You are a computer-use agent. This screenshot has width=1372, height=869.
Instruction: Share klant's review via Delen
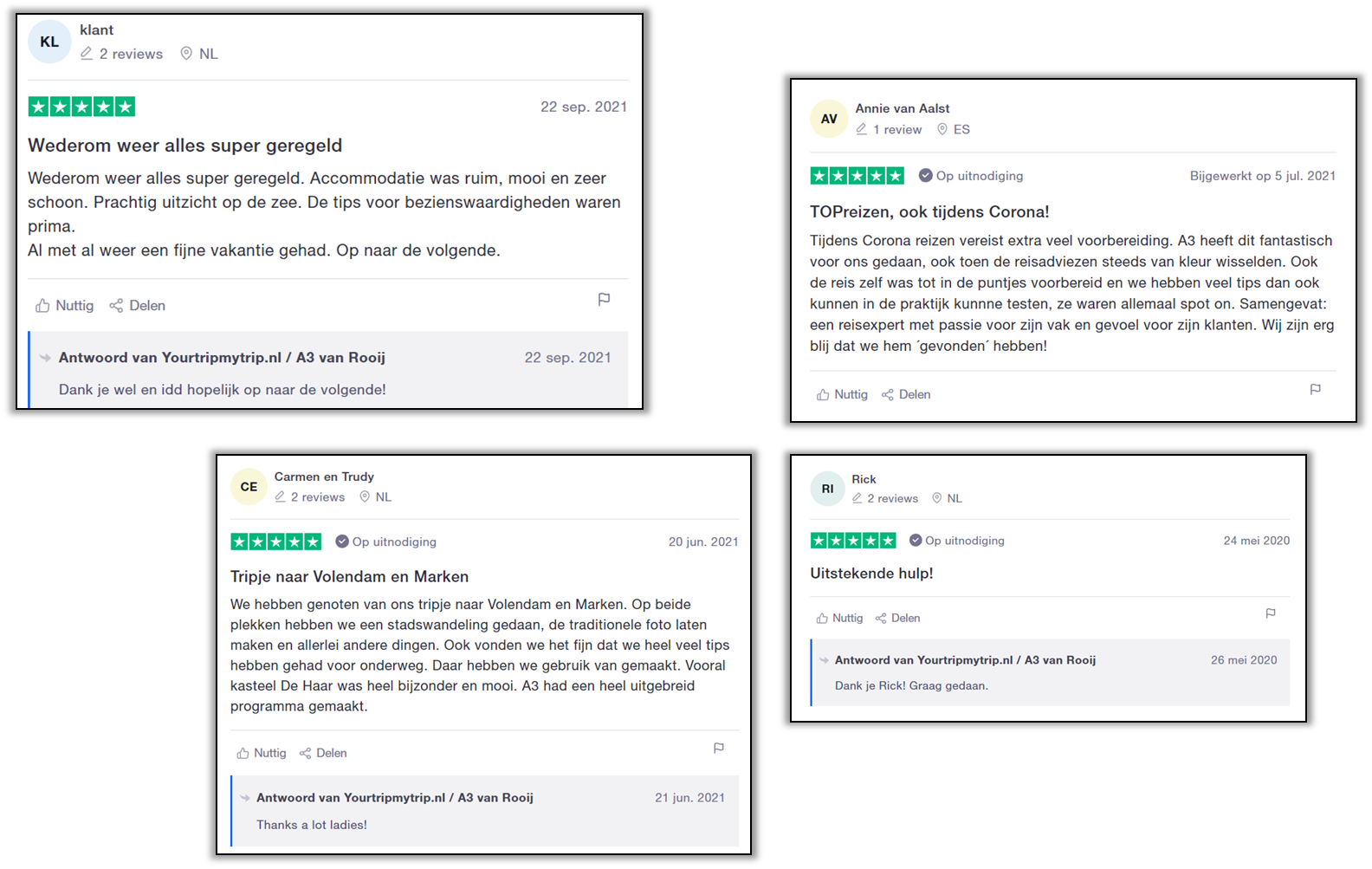(x=137, y=306)
